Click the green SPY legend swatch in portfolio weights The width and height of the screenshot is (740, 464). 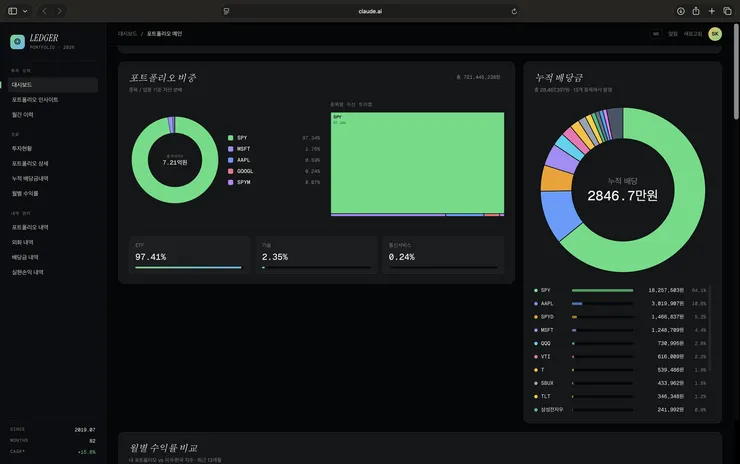(x=230, y=138)
